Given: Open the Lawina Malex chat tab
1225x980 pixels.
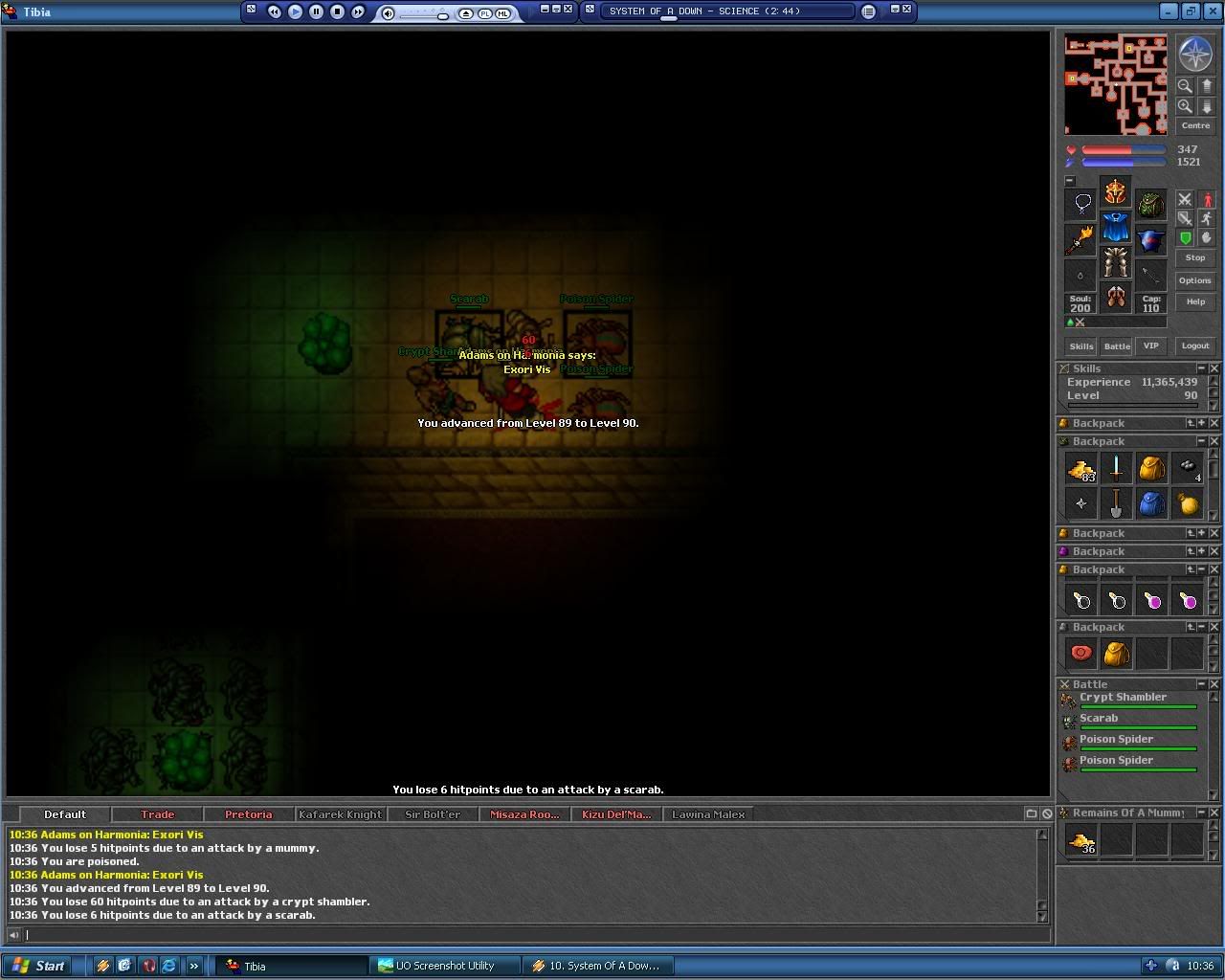Looking at the screenshot, I should [x=708, y=814].
